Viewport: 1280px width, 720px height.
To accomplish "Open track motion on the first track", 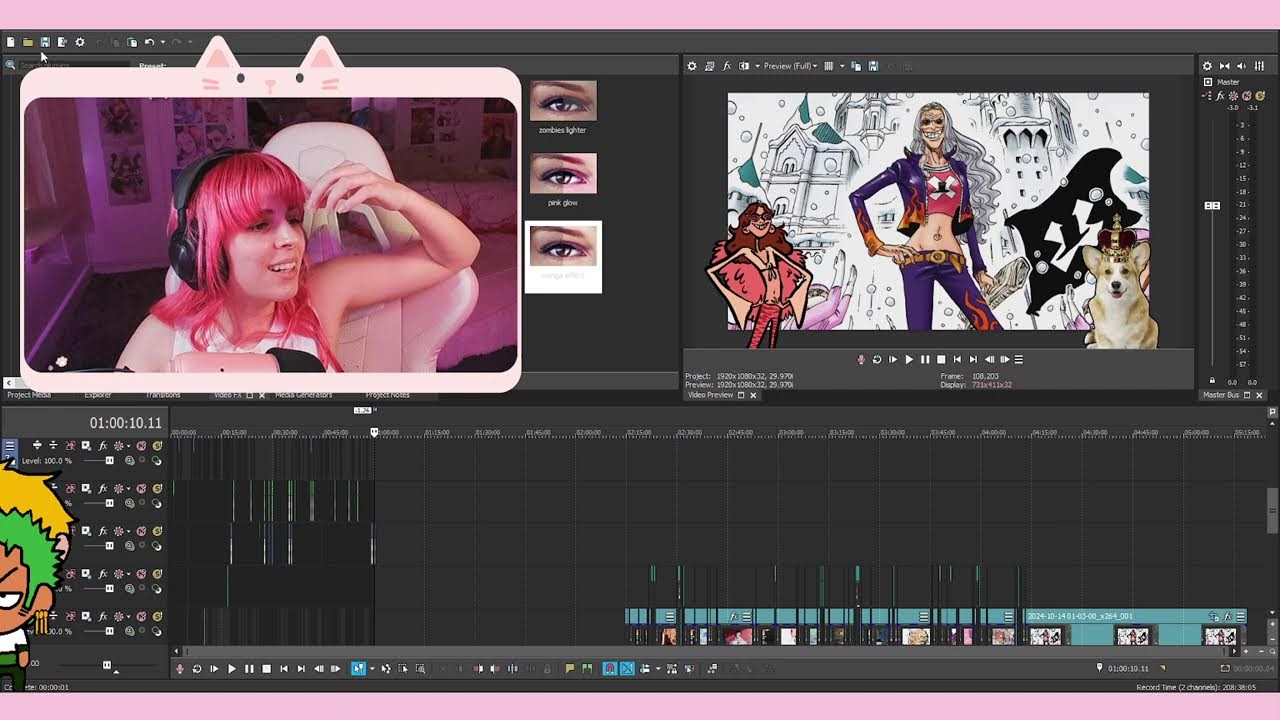I will [86, 445].
